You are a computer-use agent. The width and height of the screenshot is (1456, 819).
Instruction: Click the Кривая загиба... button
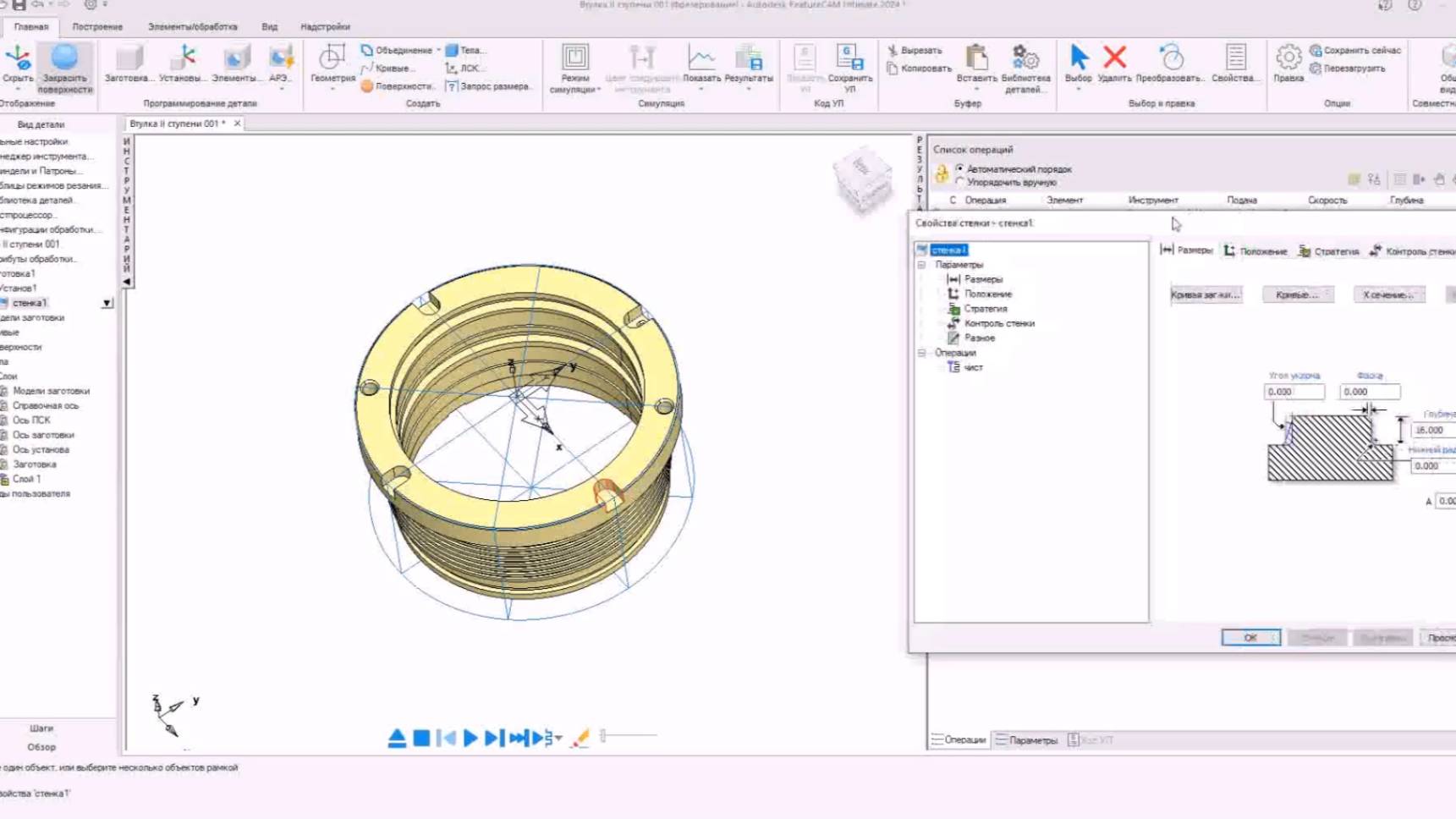click(1206, 294)
